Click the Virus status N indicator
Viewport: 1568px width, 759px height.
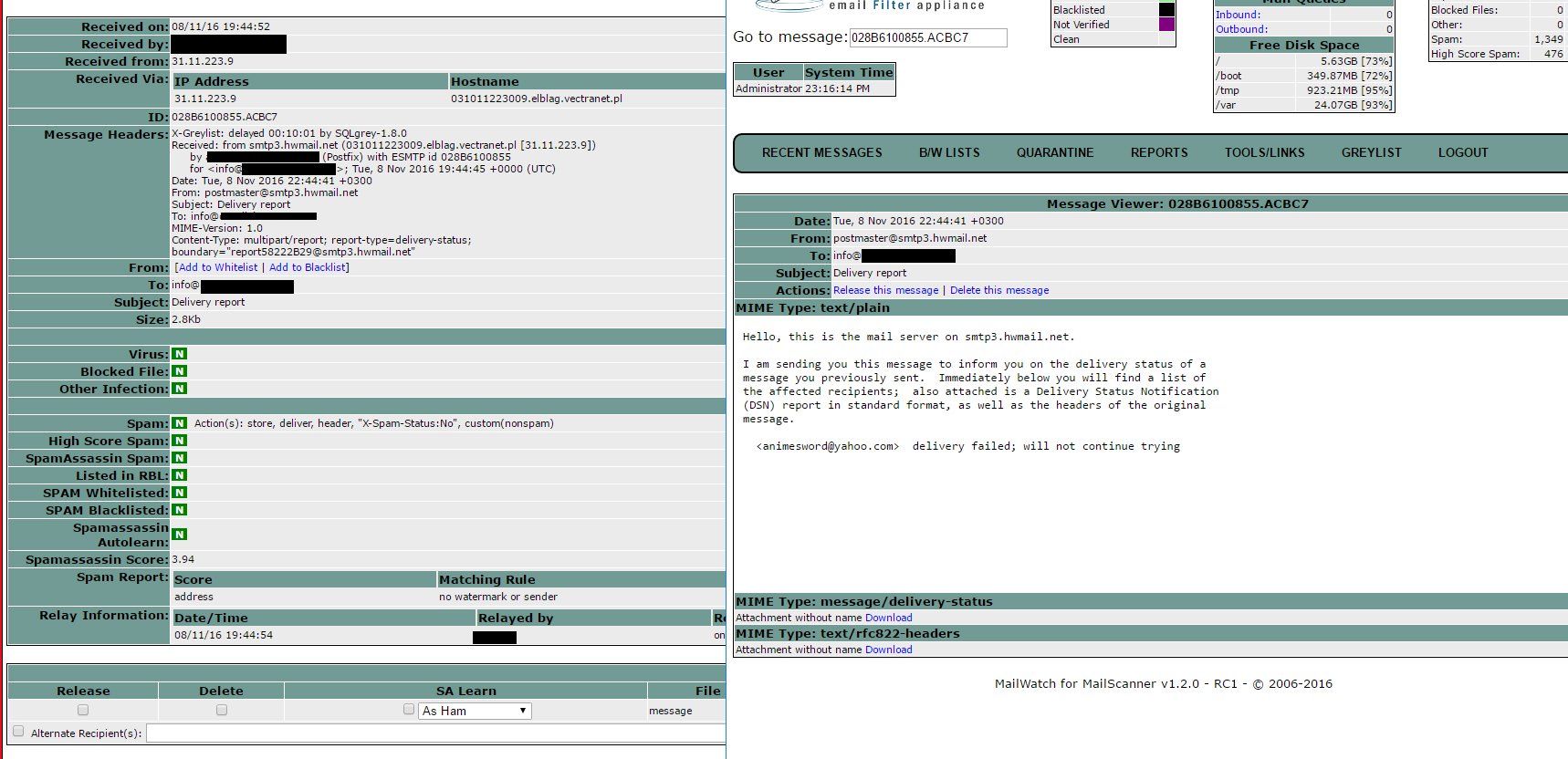click(180, 354)
